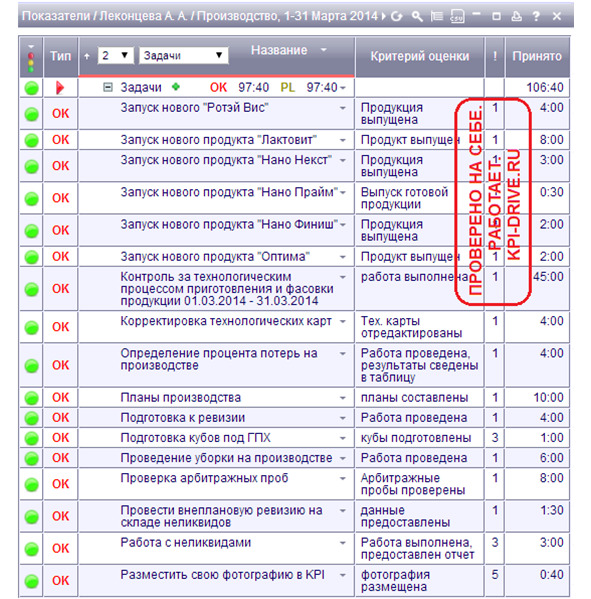This screenshot has width=591, height=599.
Task: Click the red play flag in Задачи row
Action: pos(60,88)
